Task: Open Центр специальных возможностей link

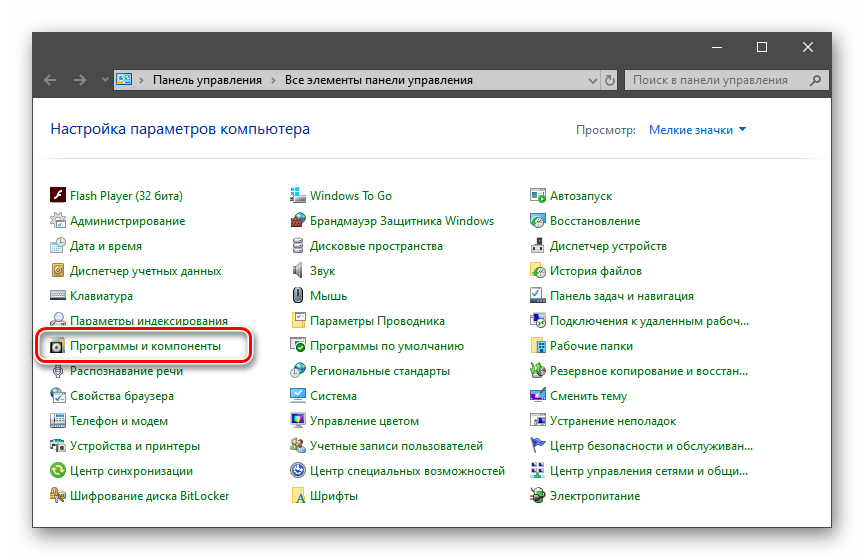Action: [407, 471]
